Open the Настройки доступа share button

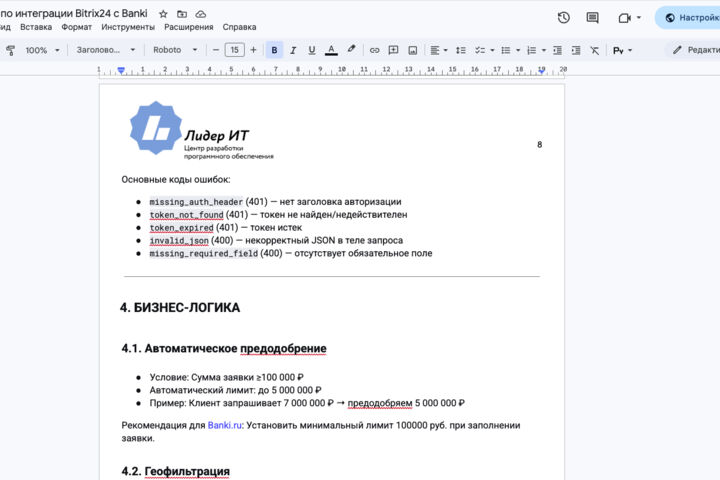pyautogui.click(x=688, y=17)
